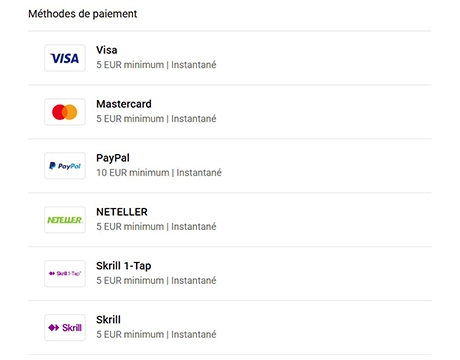Click the PayPal logo icon

pos(65,166)
